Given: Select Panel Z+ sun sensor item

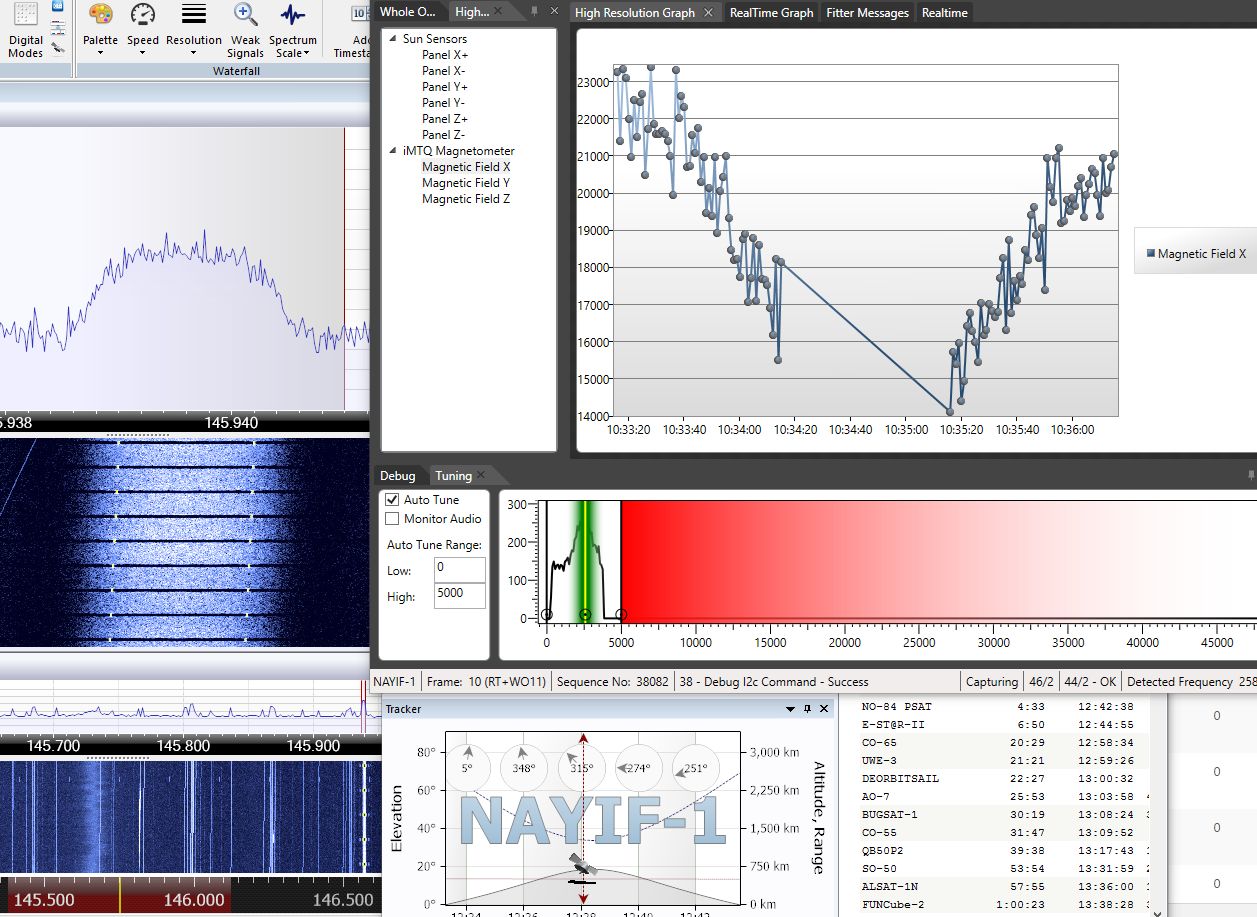Looking at the screenshot, I should [x=445, y=119].
